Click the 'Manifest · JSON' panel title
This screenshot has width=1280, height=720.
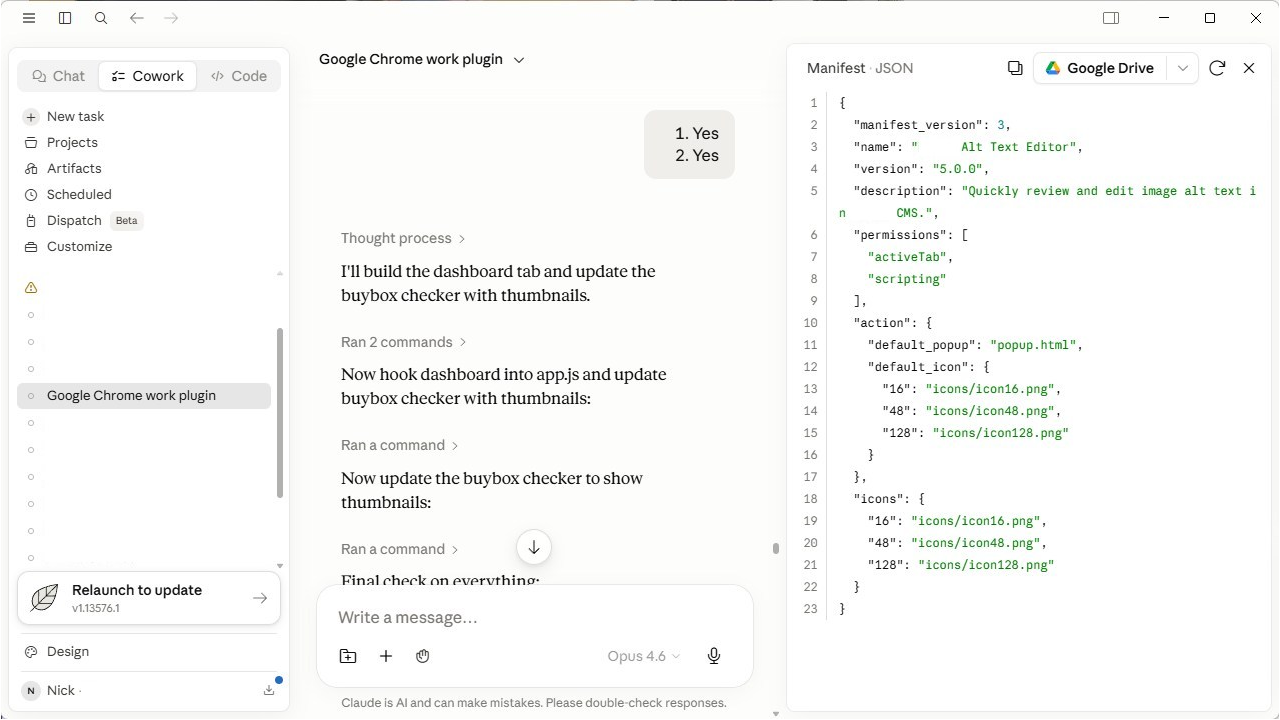click(860, 68)
